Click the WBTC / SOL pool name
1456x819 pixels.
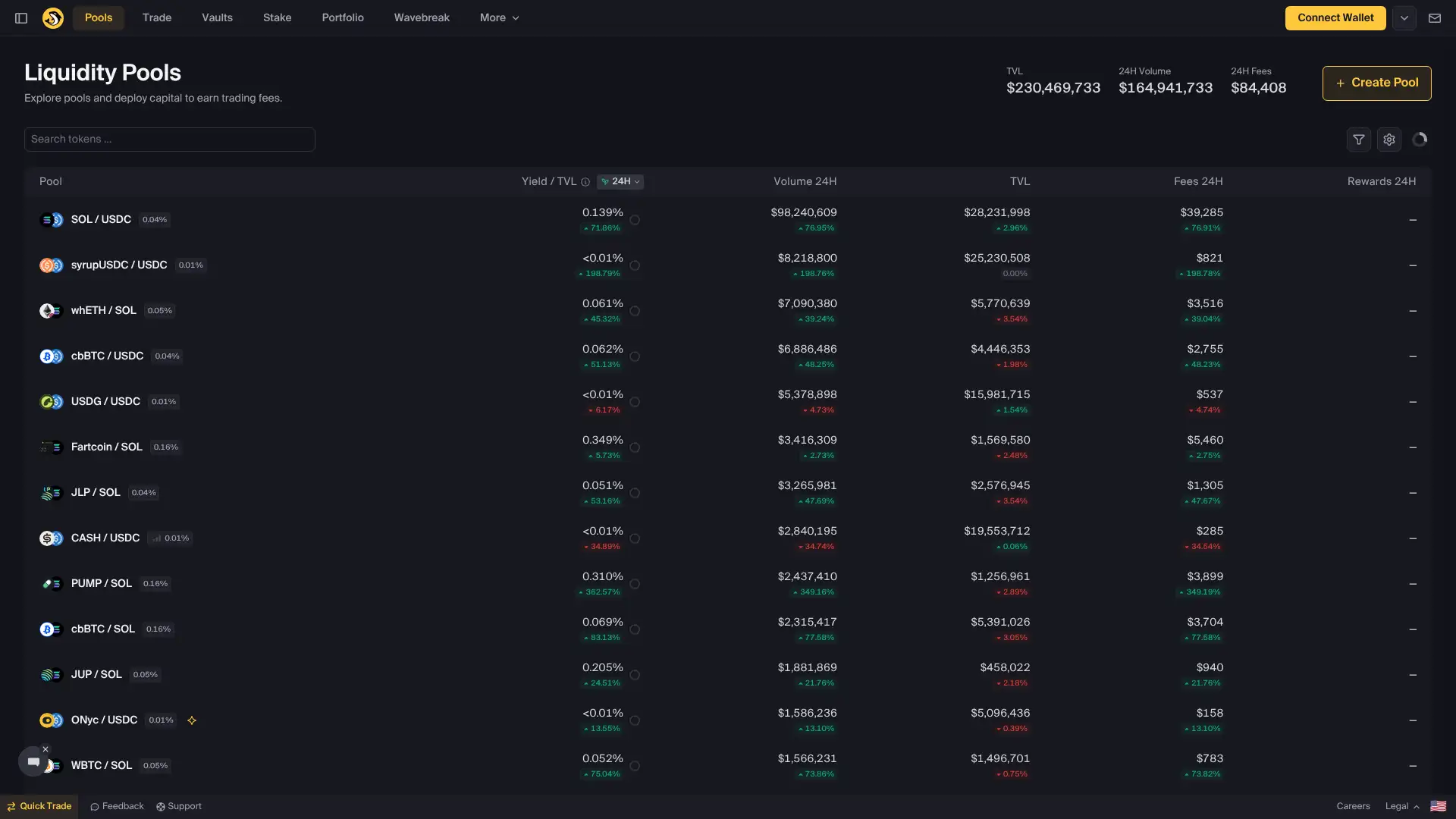pyautogui.click(x=102, y=766)
